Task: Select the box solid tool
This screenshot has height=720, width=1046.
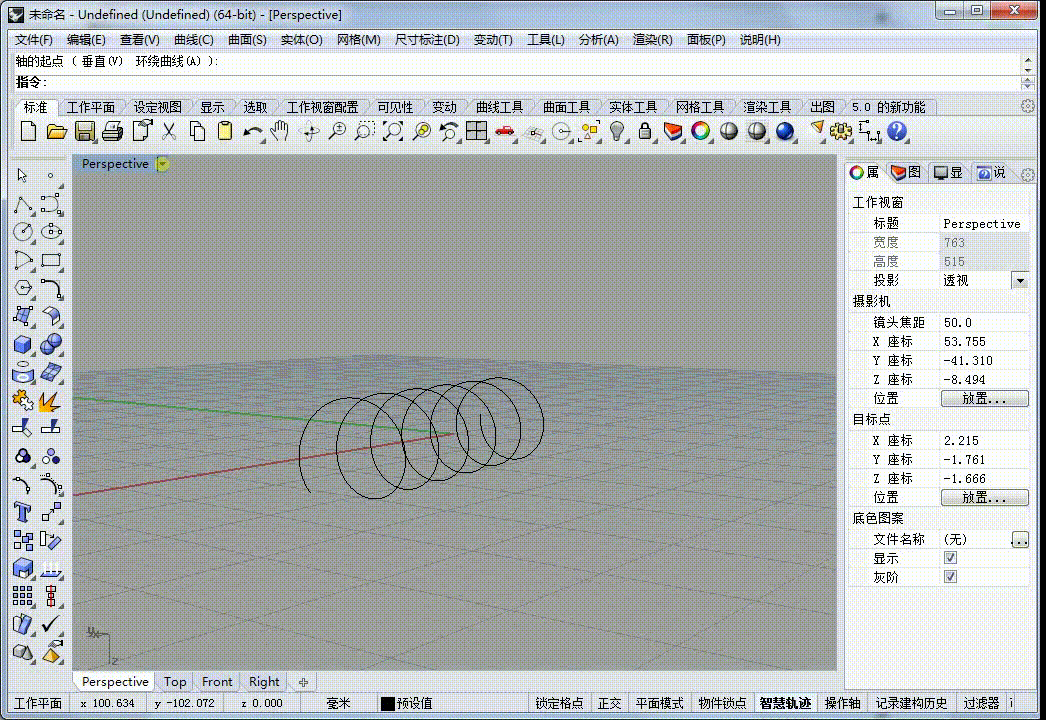Action: (23, 344)
